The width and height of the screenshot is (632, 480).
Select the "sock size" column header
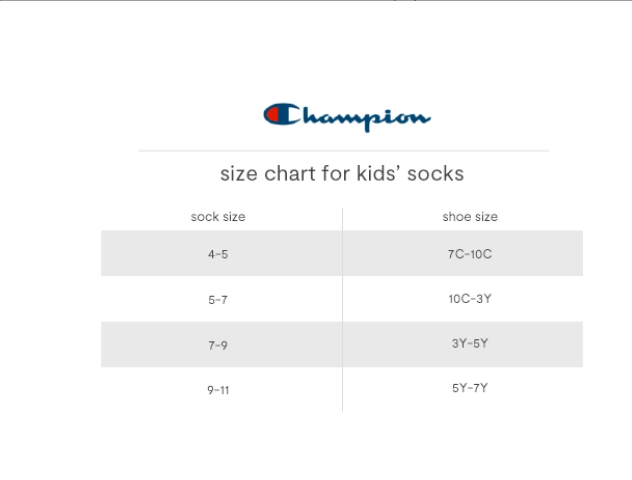point(218,217)
